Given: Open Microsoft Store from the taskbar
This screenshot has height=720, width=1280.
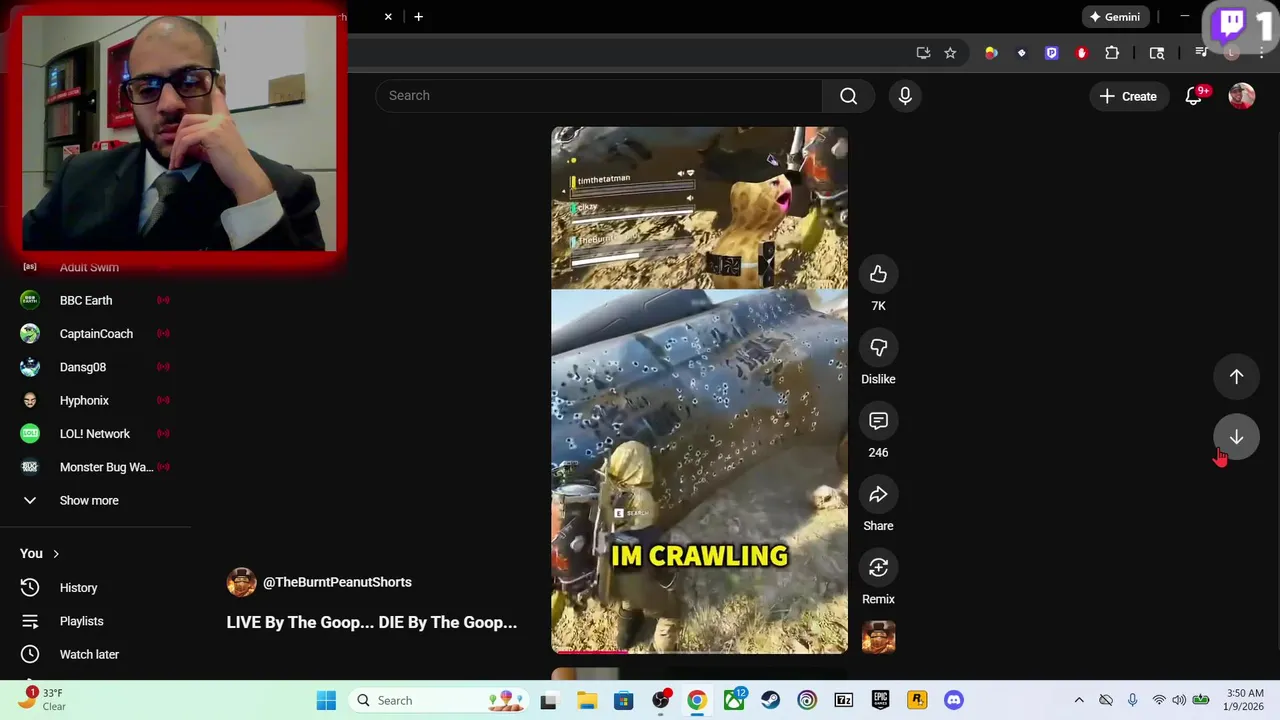Looking at the screenshot, I should click(623, 700).
